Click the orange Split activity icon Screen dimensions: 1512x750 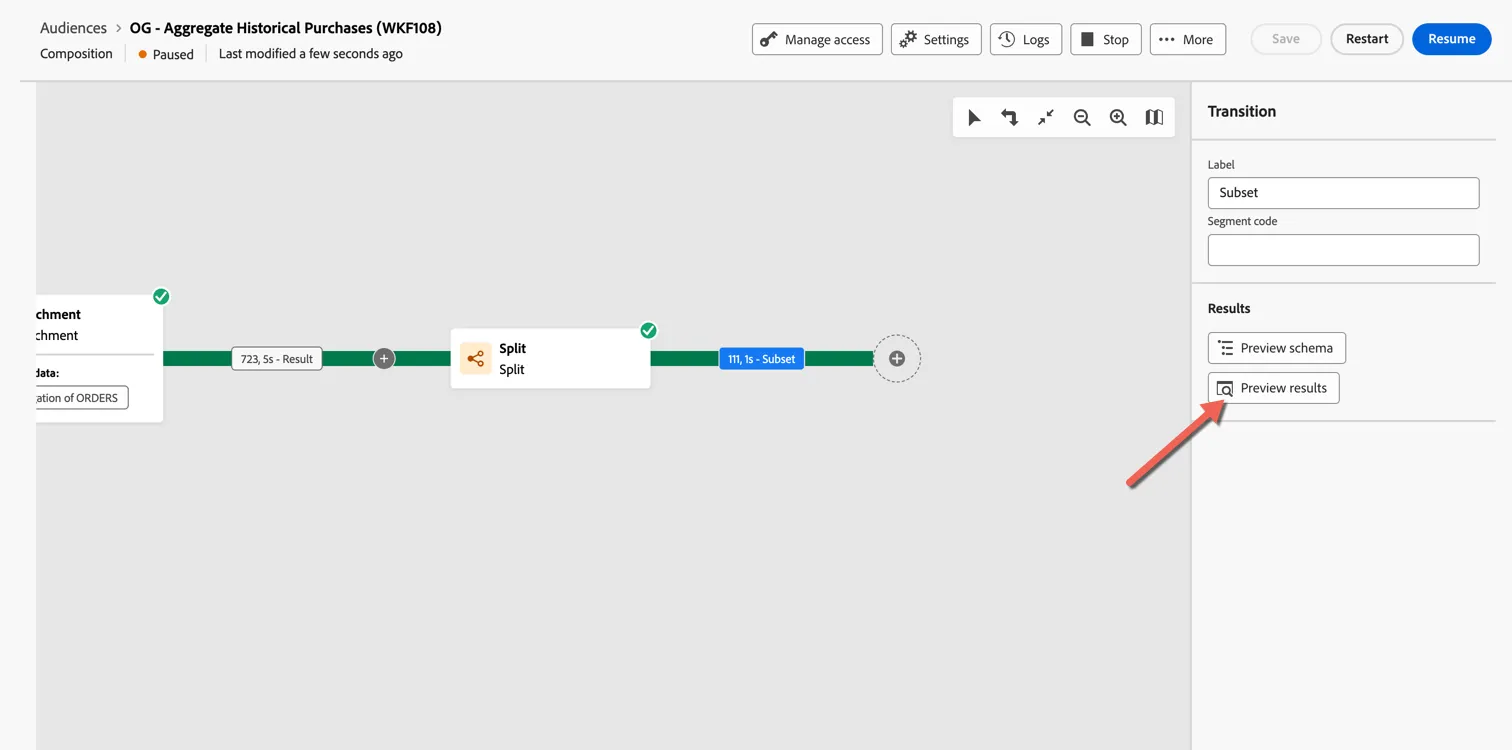tap(476, 358)
